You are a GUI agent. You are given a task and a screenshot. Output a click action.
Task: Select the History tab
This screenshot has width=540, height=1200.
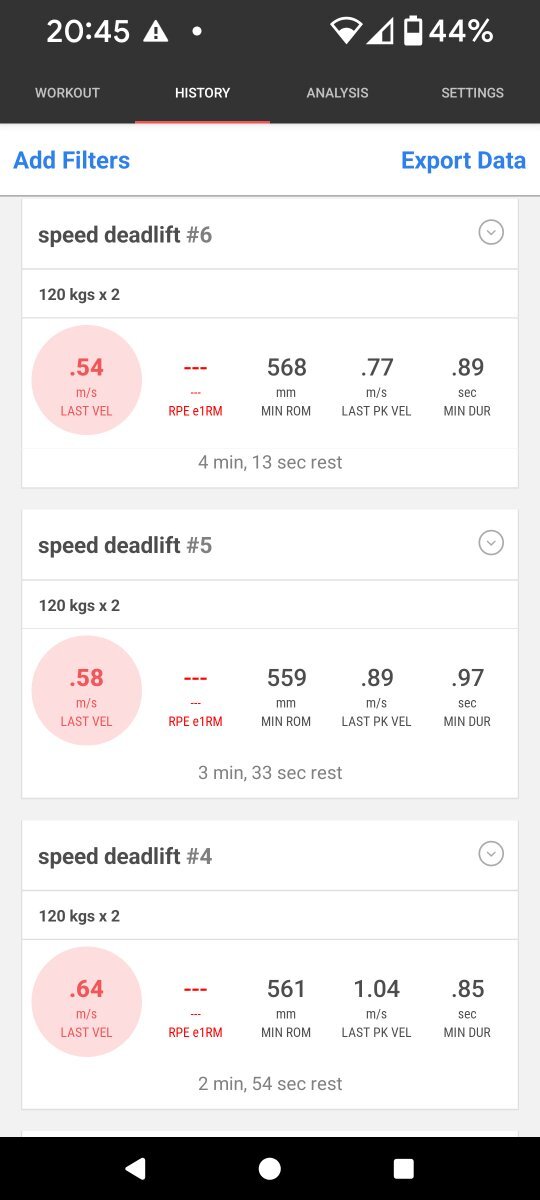click(x=202, y=93)
